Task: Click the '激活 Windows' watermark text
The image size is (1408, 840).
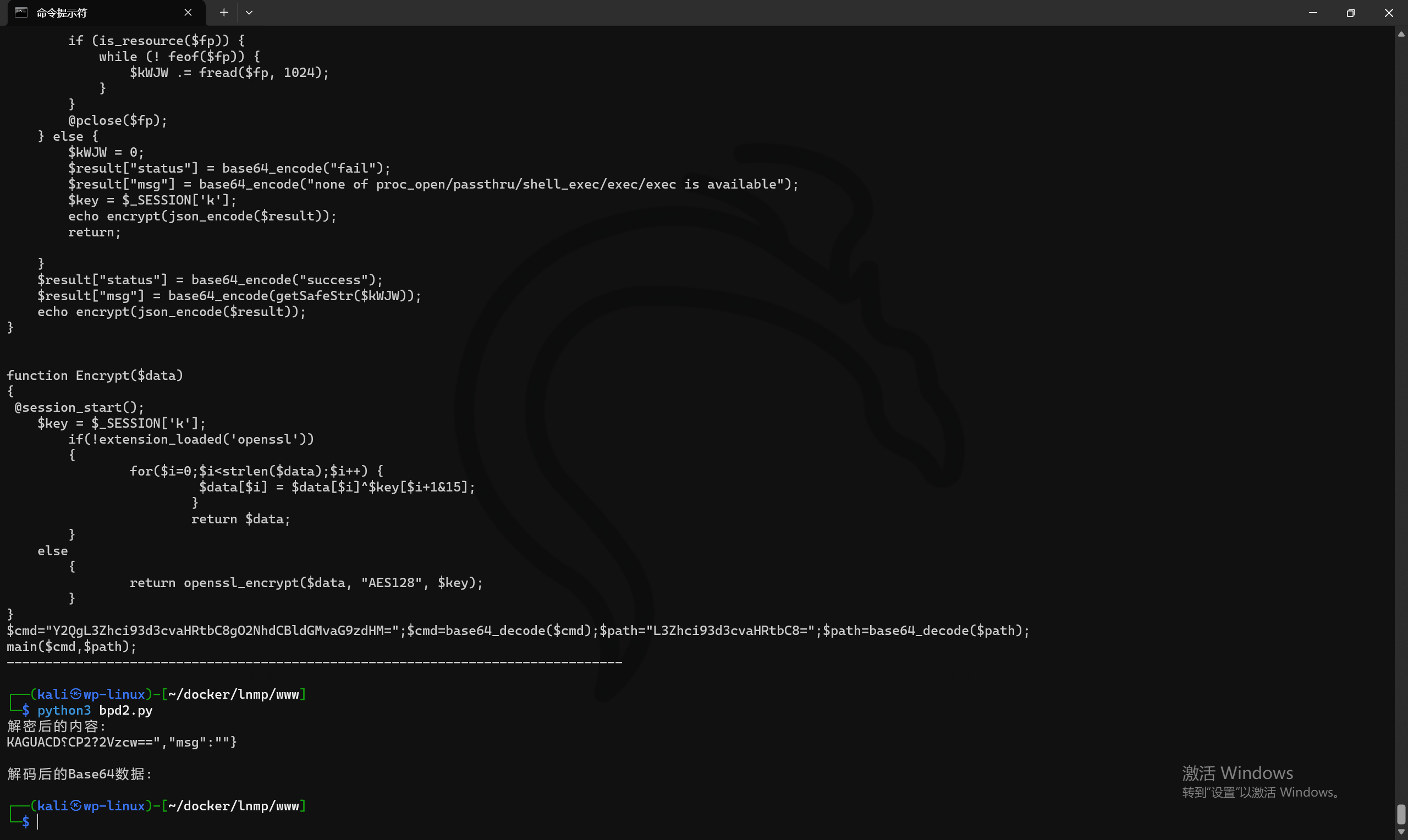Action: [1237, 772]
